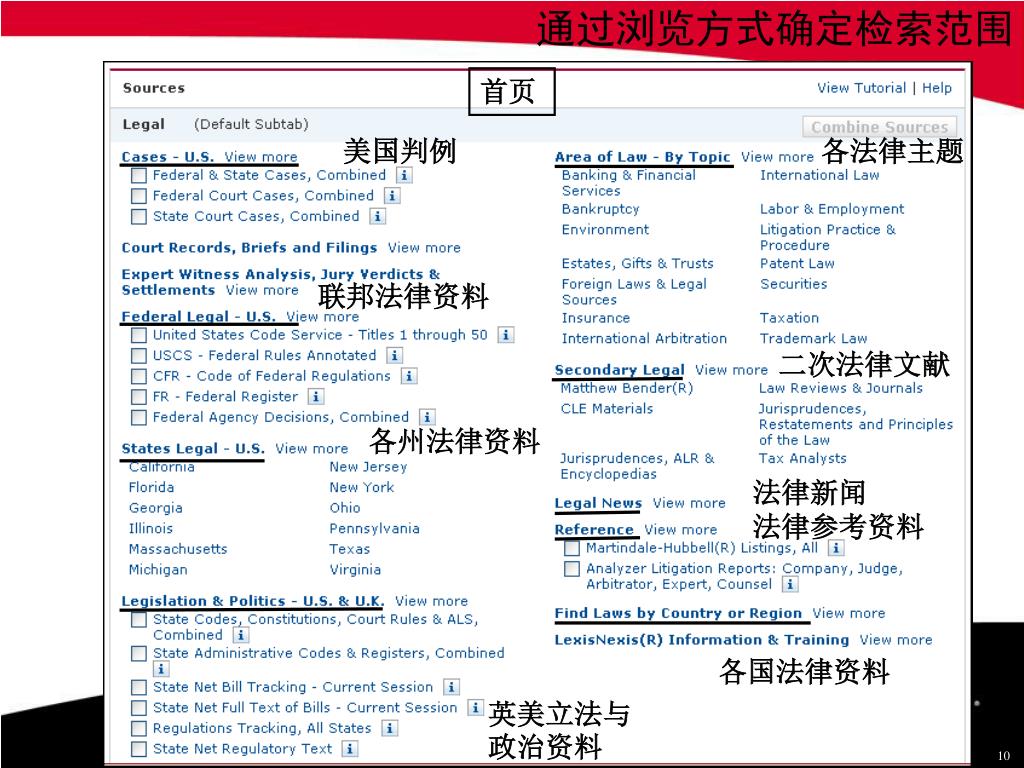
Task: Open Federal Legal - U.S. heading
Action: tap(199, 317)
